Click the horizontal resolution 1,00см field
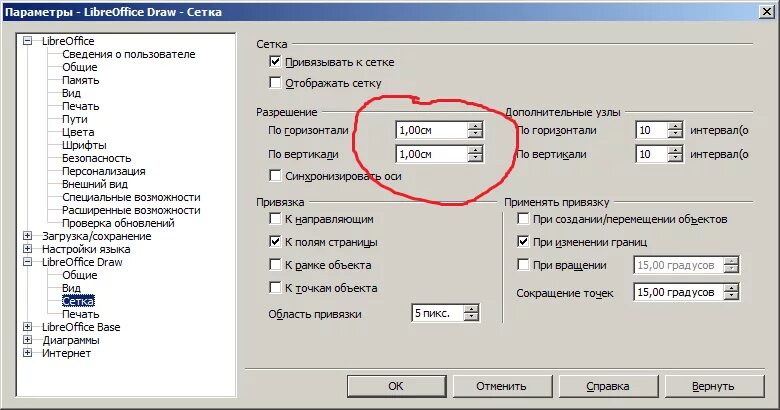 pyautogui.click(x=431, y=130)
